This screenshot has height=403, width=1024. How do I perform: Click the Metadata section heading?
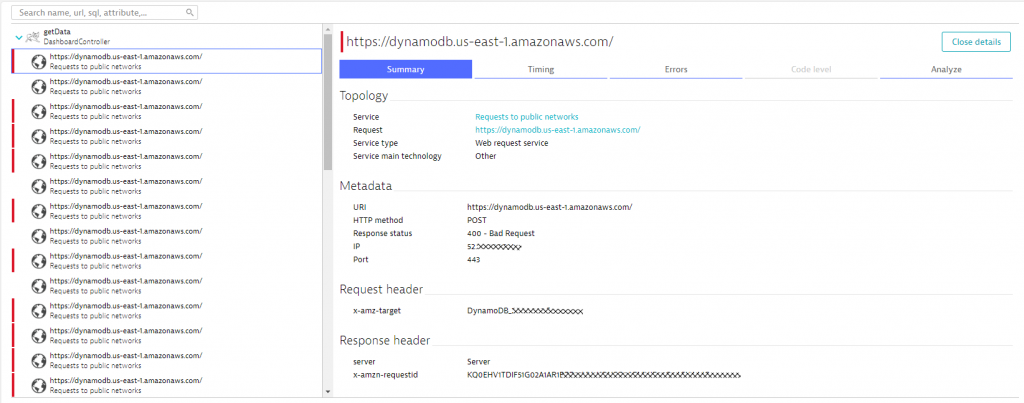pyautogui.click(x=366, y=186)
